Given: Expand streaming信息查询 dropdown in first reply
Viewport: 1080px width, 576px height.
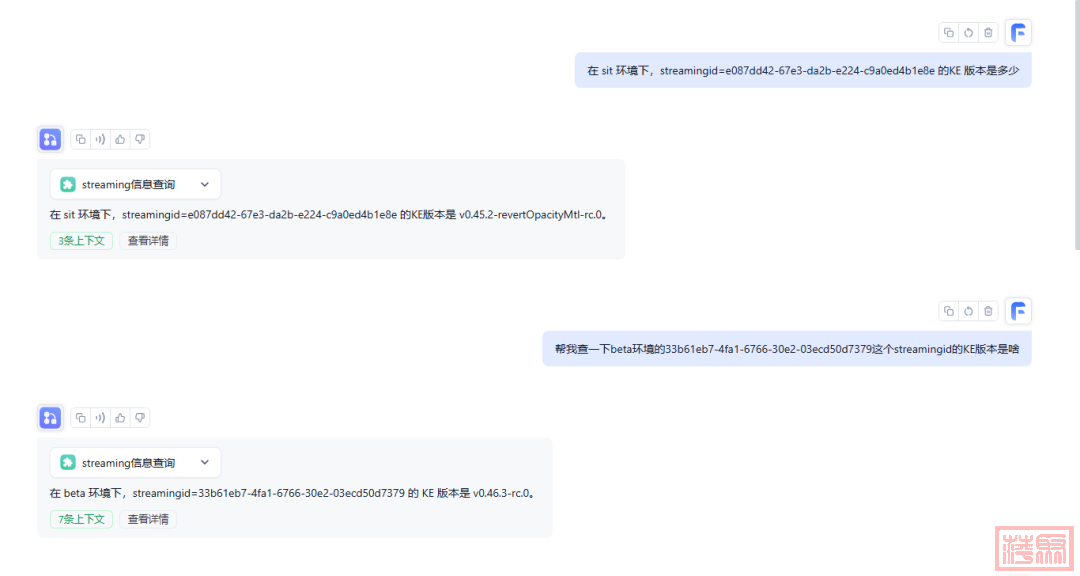Looking at the screenshot, I should click(x=204, y=185).
